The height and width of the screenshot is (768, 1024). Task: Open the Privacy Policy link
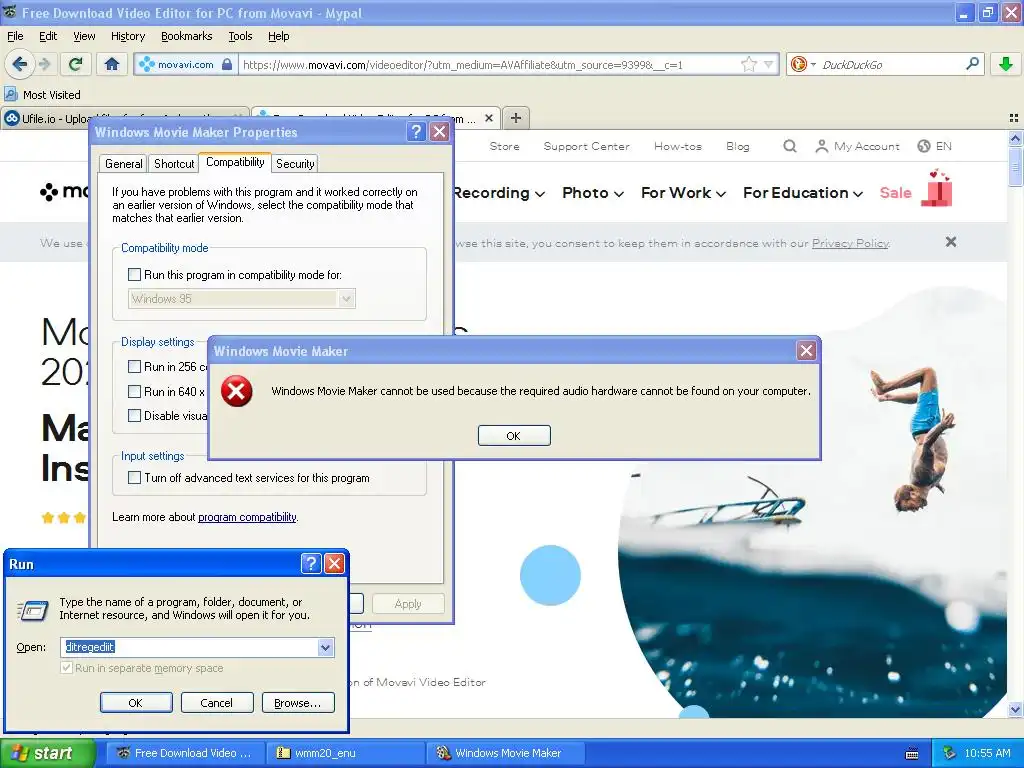point(850,243)
